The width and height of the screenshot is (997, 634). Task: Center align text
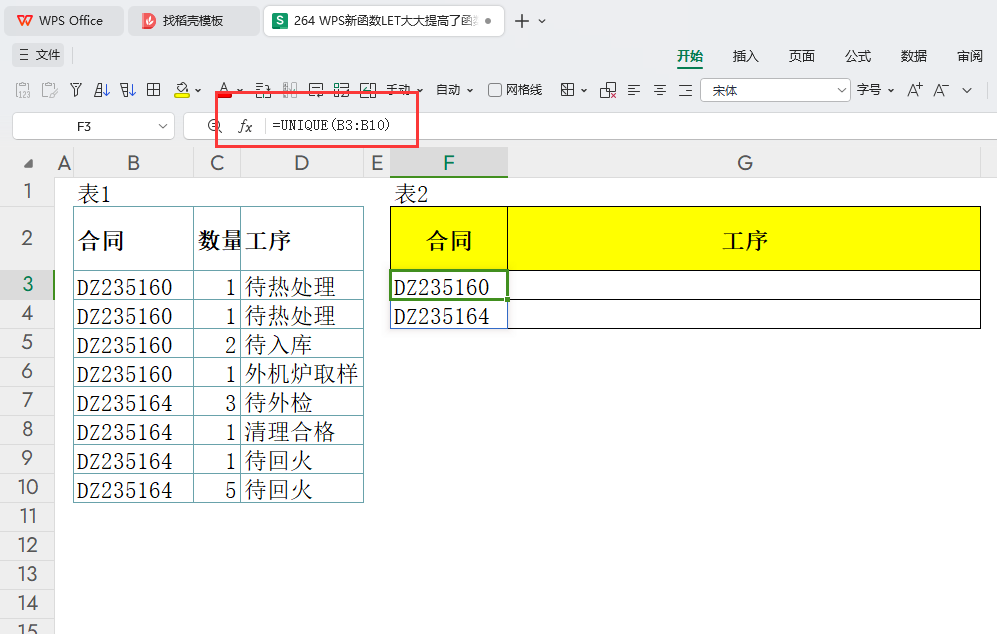point(660,90)
